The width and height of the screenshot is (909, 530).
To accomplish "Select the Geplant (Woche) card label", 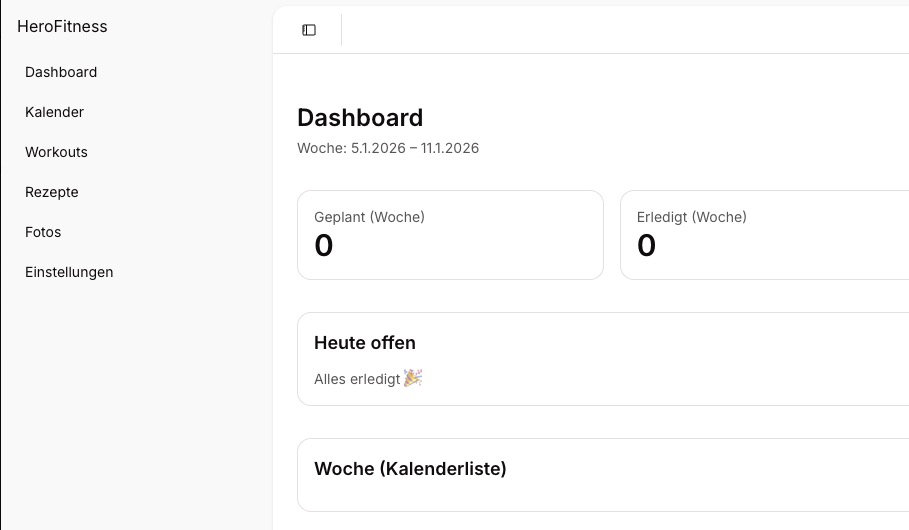I will coord(369,217).
